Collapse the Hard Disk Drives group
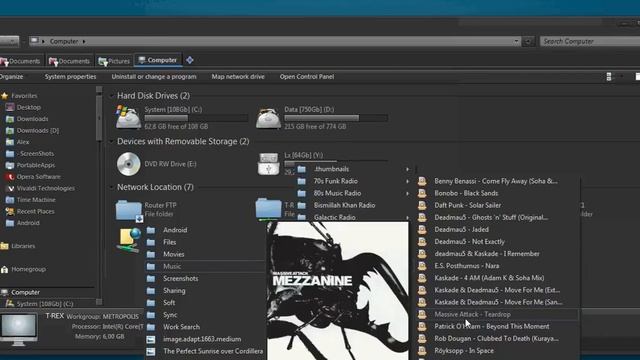 [x=111, y=96]
